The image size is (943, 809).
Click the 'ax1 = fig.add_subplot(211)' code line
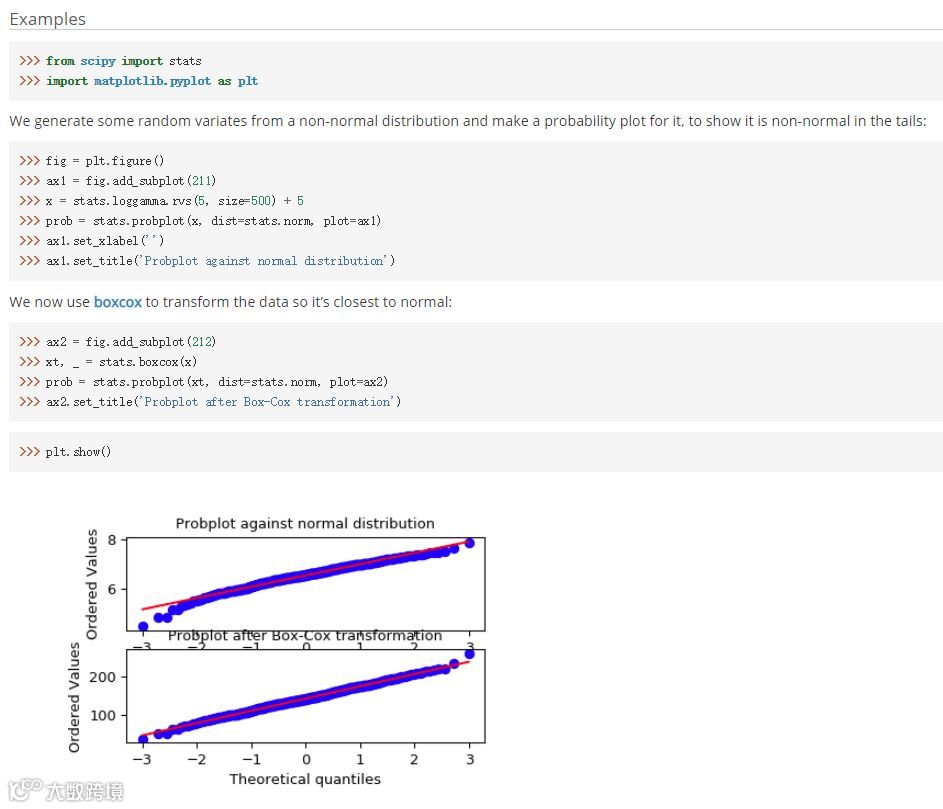pyautogui.click(x=130, y=180)
